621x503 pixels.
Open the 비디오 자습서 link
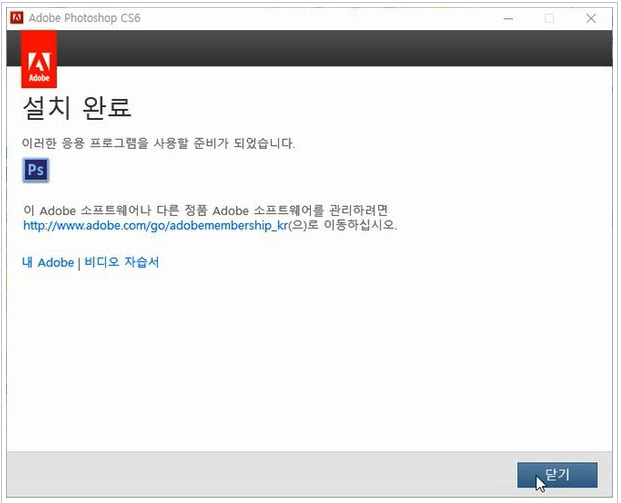122,262
